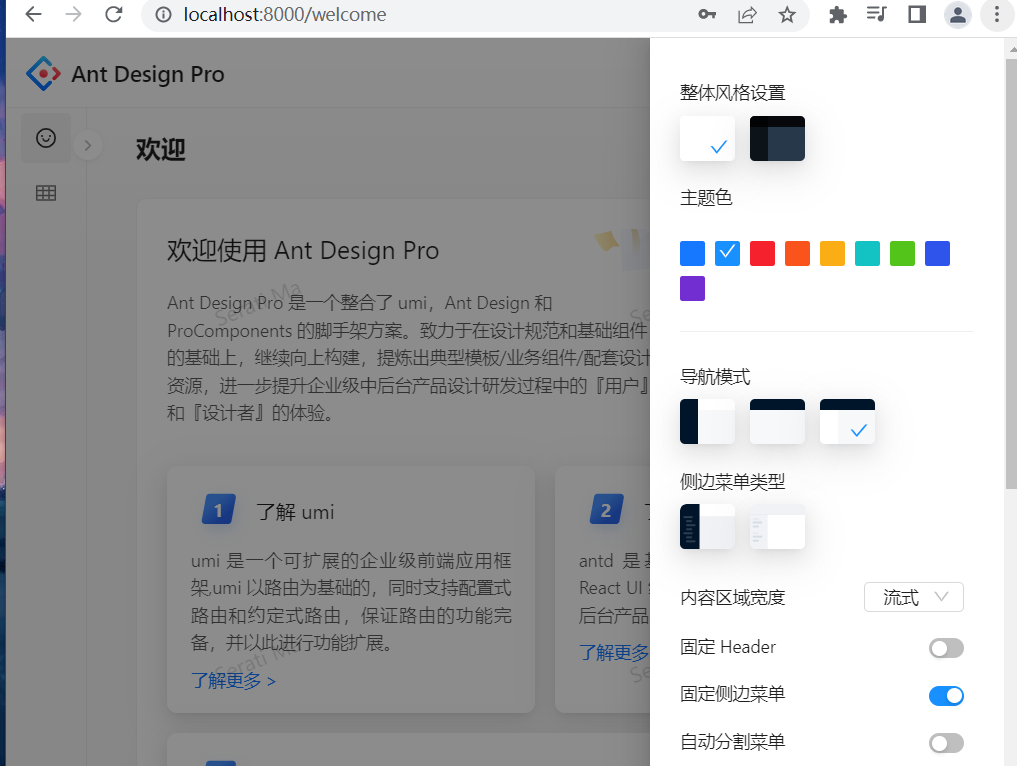Image resolution: width=1017 pixels, height=766 pixels.
Task: Choose the side menu navigation layout
Action: tap(707, 421)
